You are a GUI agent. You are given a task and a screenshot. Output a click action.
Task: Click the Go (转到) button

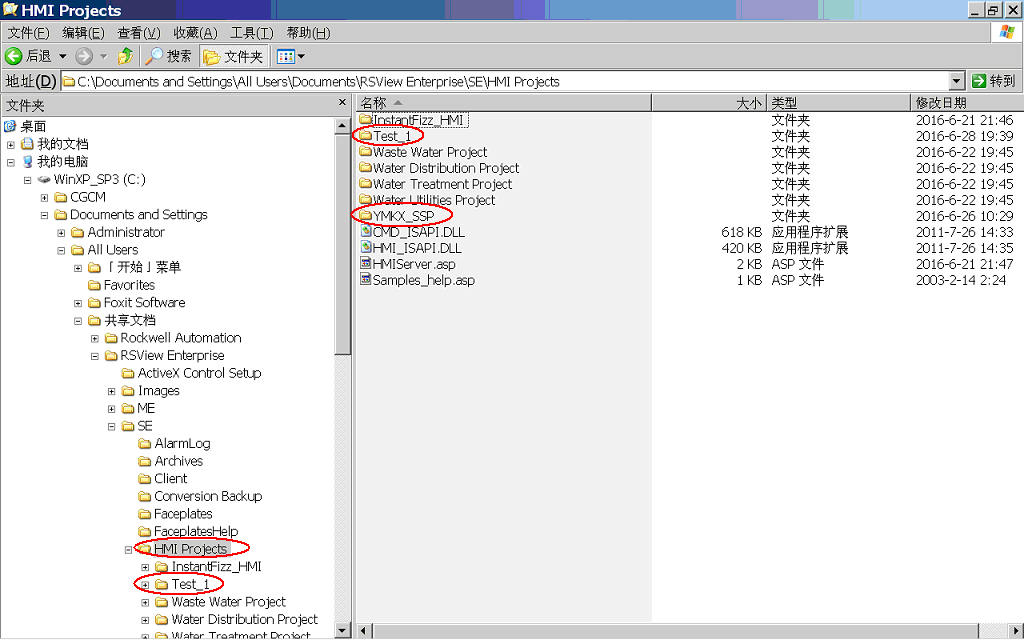(x=994, y=81)
